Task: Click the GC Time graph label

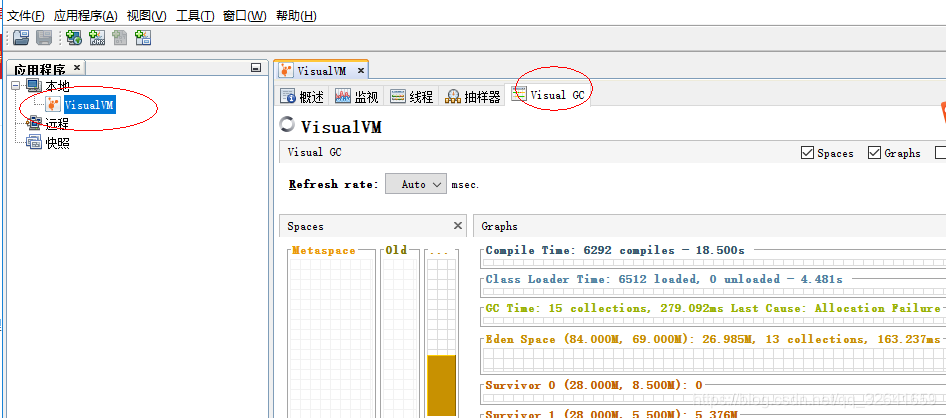Action: (713, 308)
